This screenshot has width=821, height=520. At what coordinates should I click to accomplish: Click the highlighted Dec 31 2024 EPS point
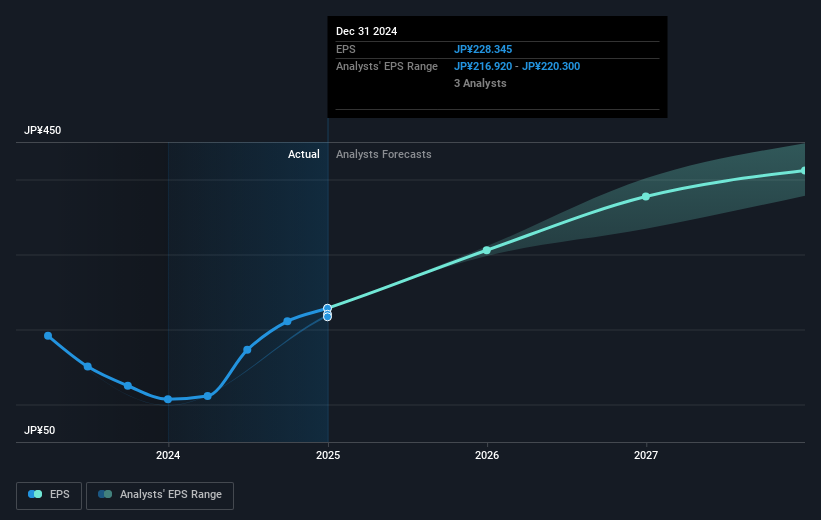327,308
